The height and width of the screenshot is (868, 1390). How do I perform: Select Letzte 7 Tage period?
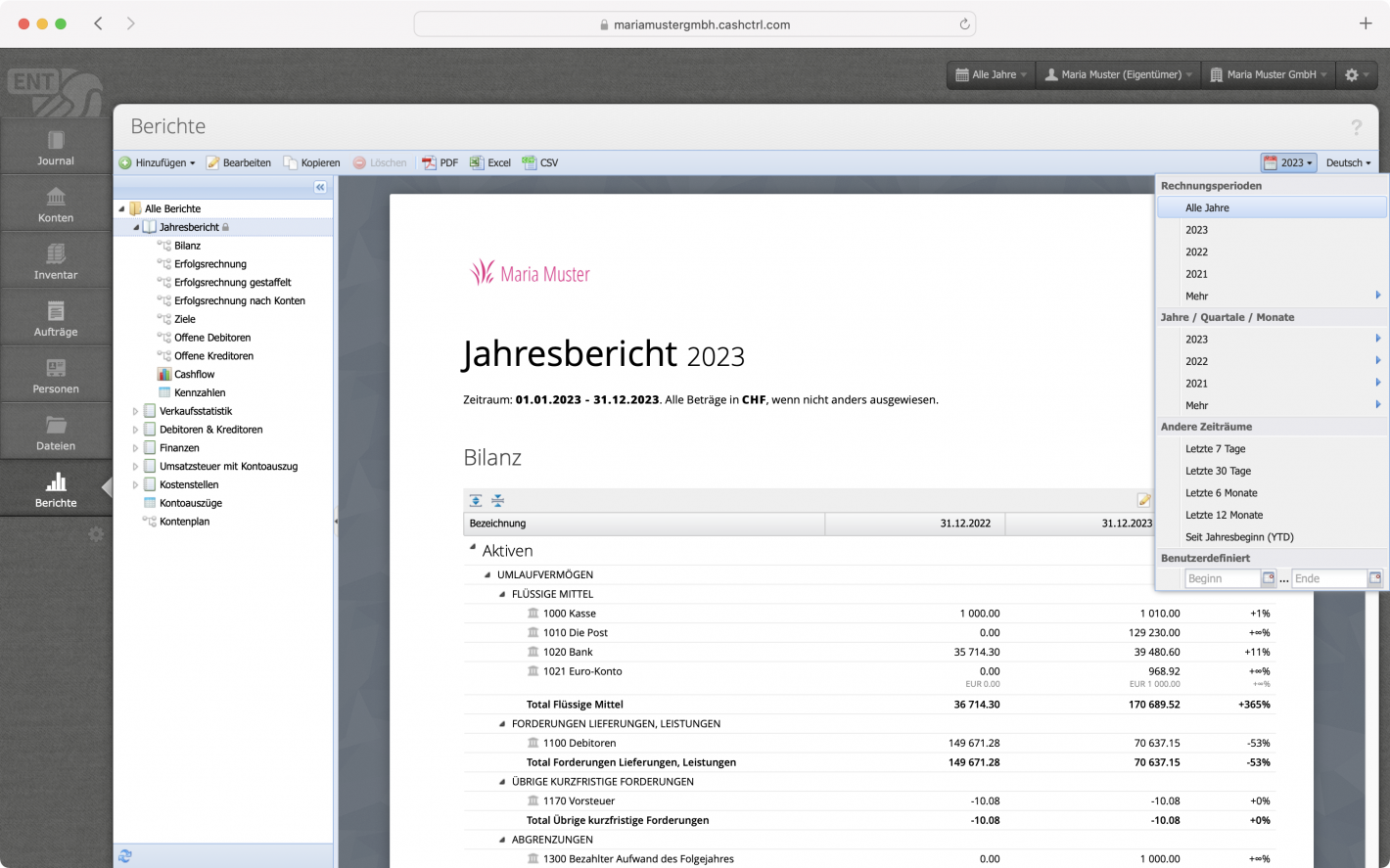[1217, 448]
